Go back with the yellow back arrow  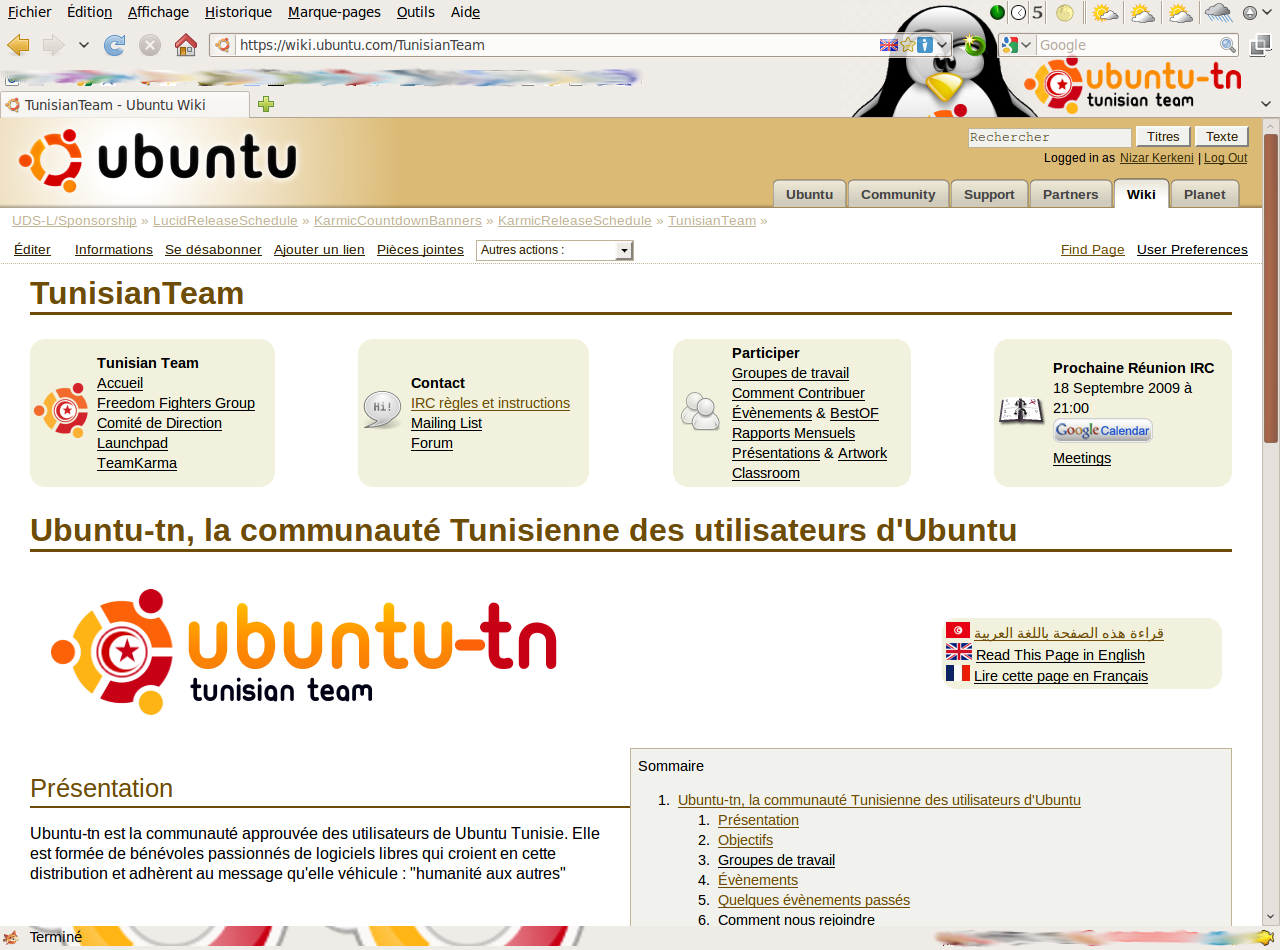click(18, 45)
